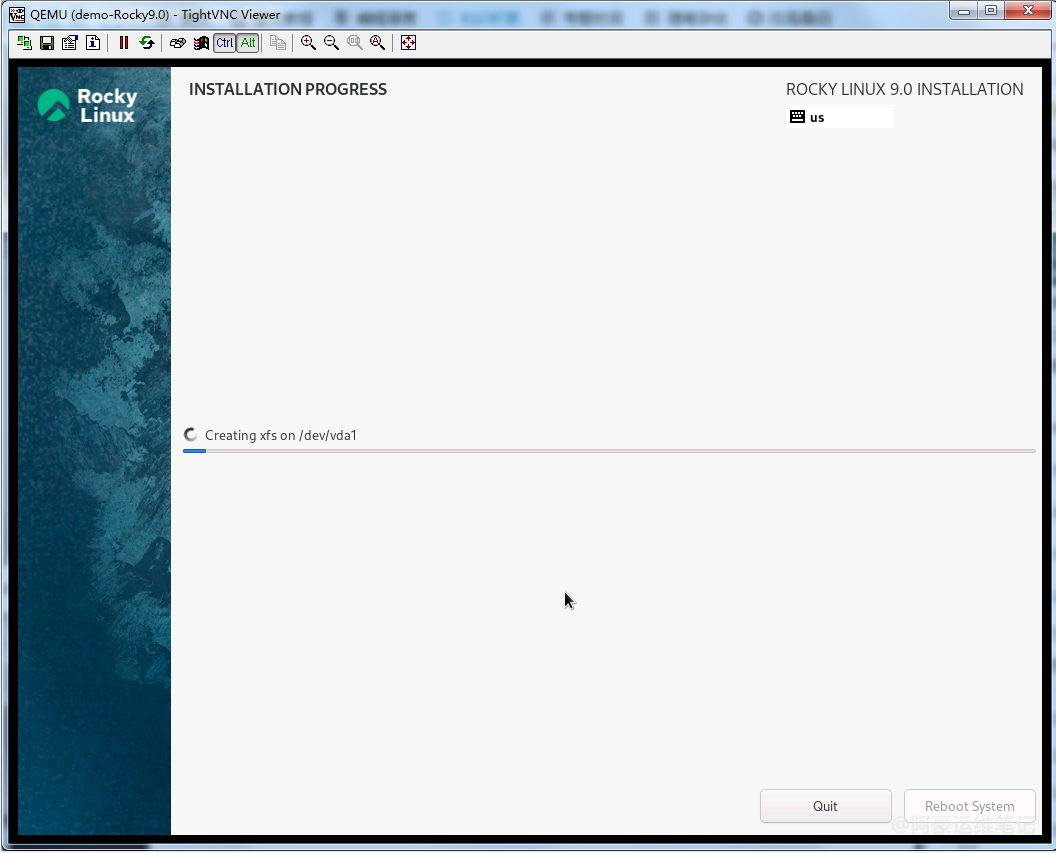The width and height of the screenshot is (1056, 853).
Task: Click the installation progress bar
Action: point(609,451)
